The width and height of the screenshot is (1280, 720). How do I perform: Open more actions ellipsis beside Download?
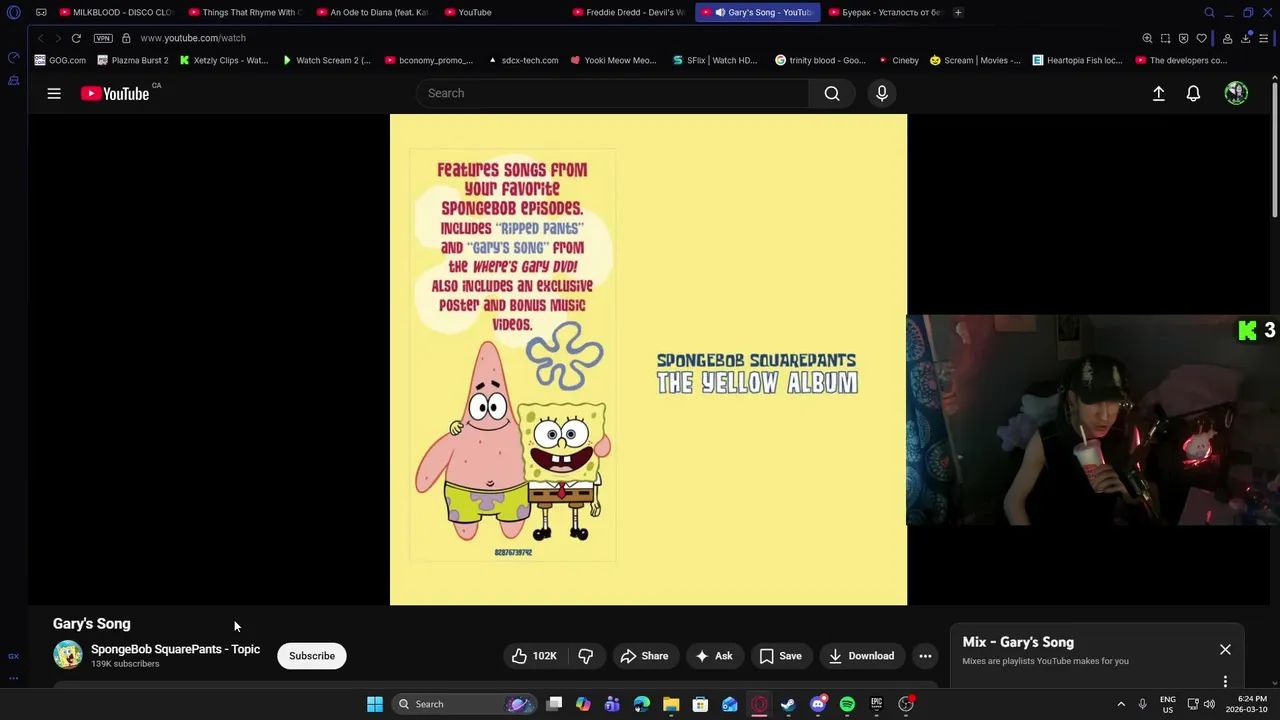click(925, 656)
